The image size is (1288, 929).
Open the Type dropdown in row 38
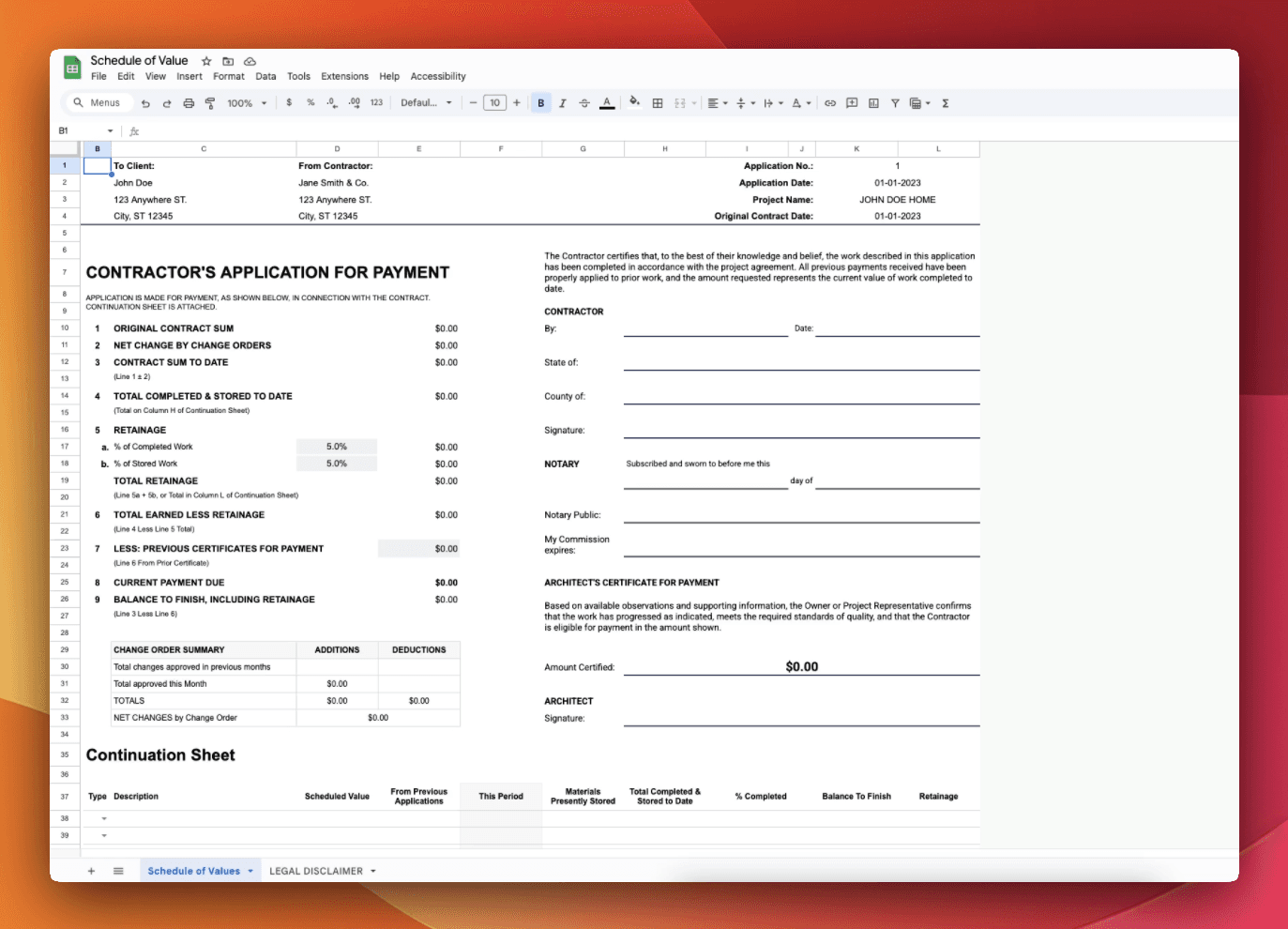[x=104, y=818]
